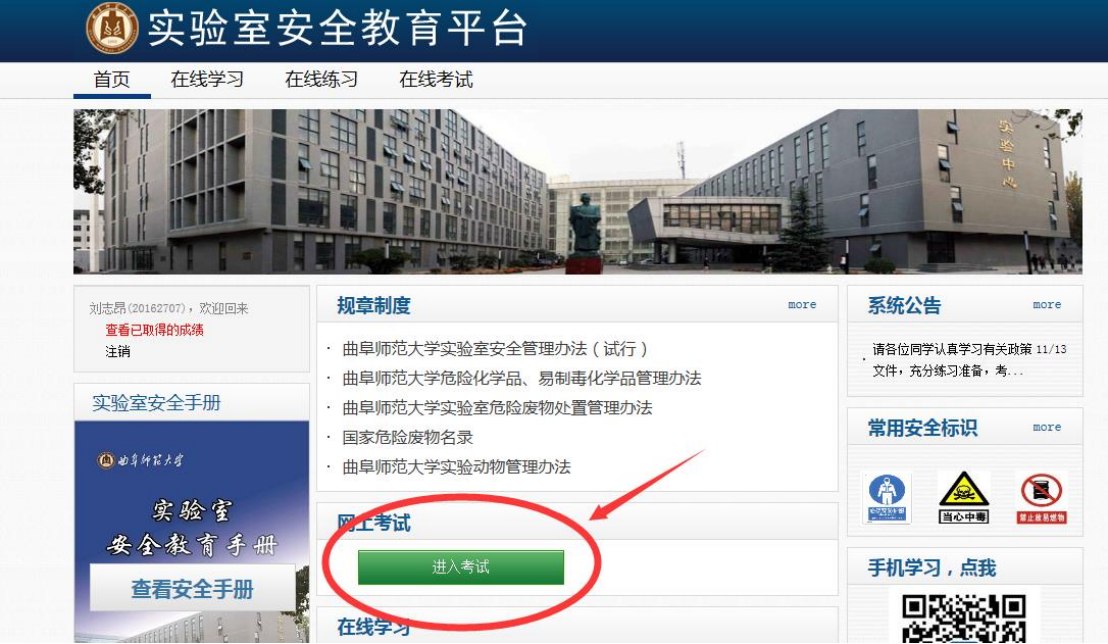The image size is (1108, 644).
Task: Open the blue protective clothing safety sign
Action: 887,498
